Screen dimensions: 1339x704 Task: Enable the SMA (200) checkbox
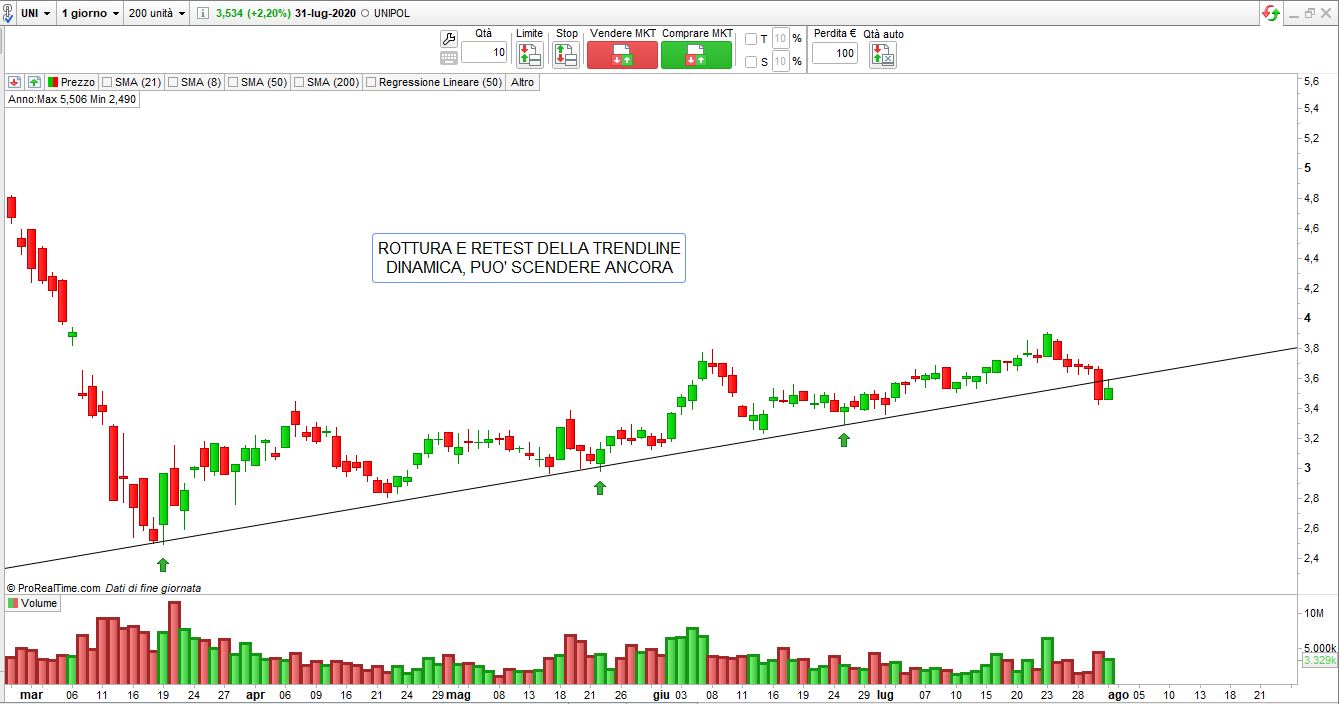pos(298,82)
